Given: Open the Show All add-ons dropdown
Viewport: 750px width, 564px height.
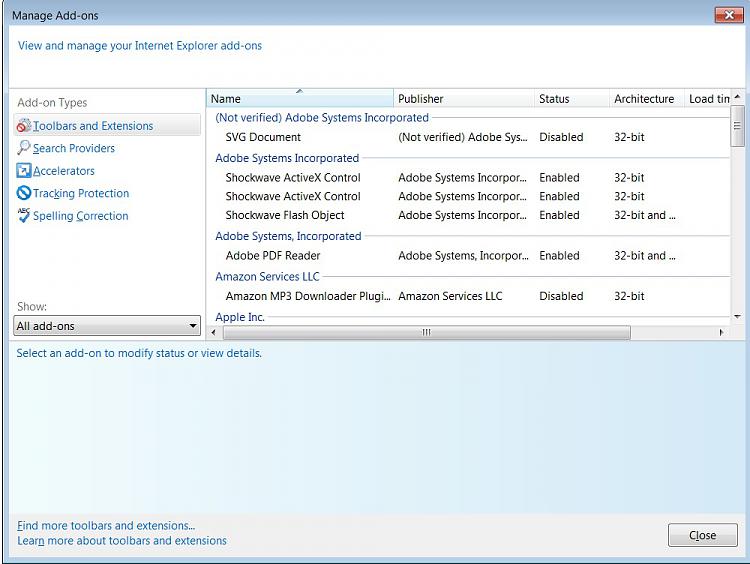Looking at the screenshot, I should click(x=107, y=326).
